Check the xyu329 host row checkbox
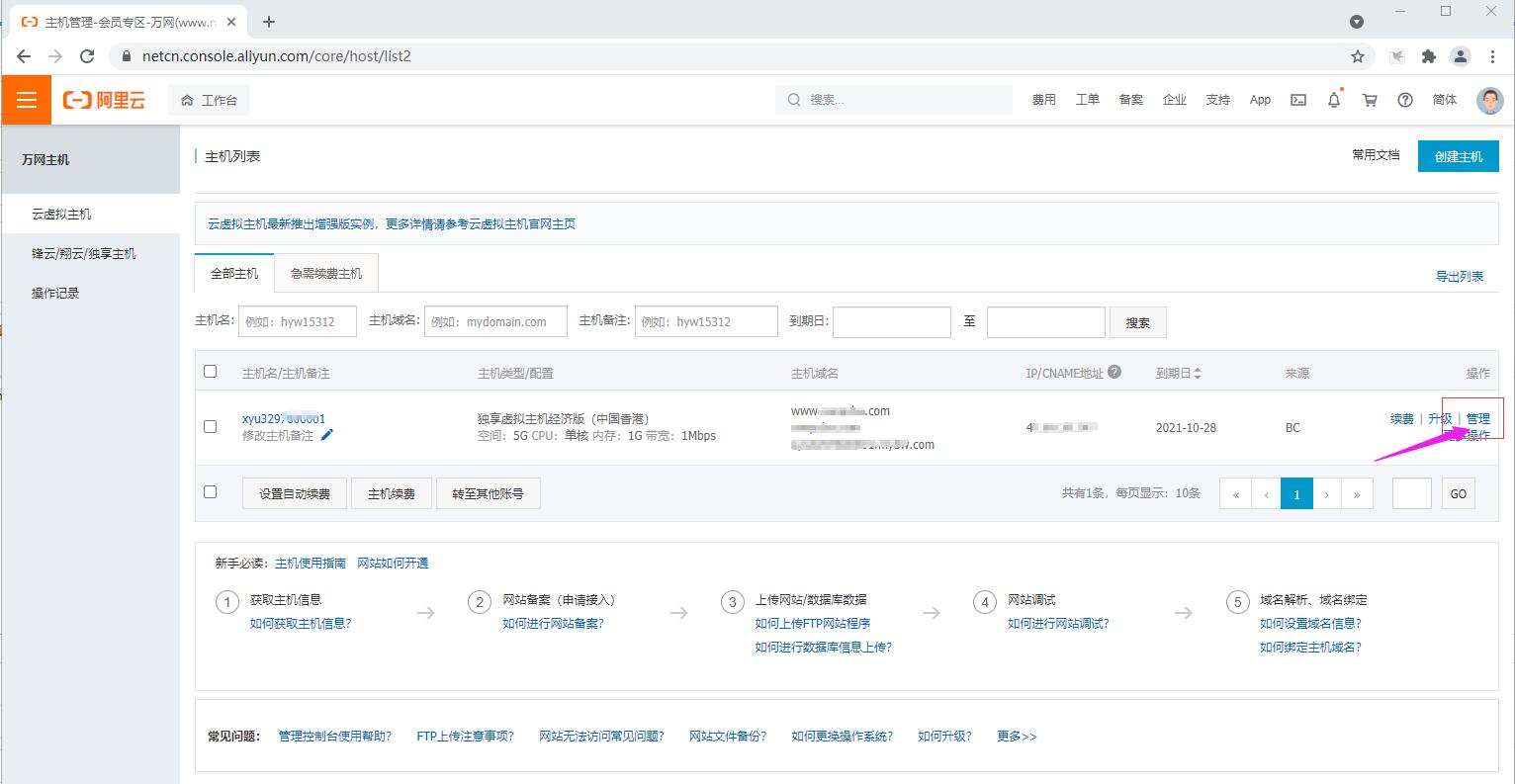Image resolution: width=1515 pixels, height=784 pixels. 210,426
